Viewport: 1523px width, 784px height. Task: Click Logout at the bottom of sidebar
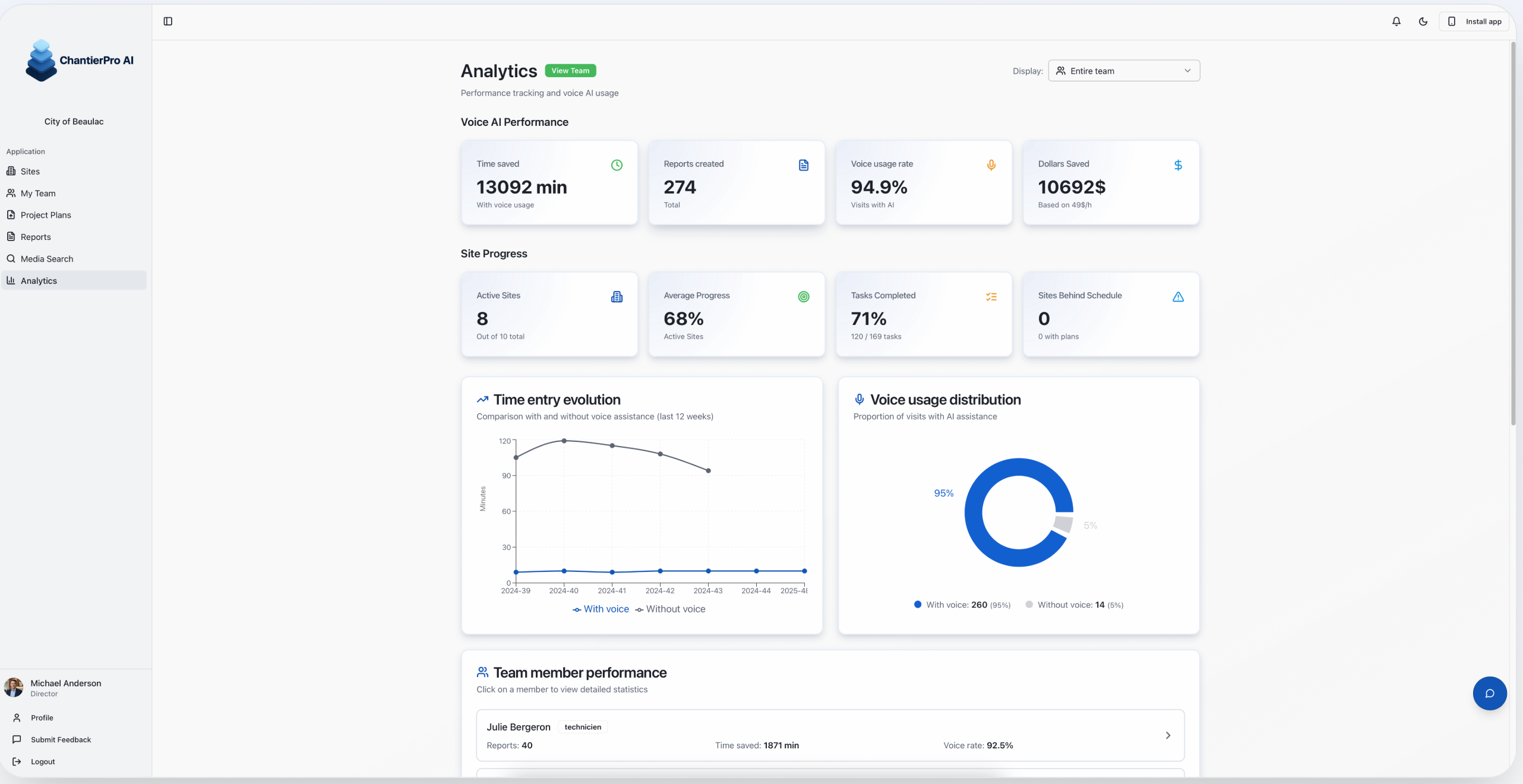pyautogui.click(x=42, y=761)
